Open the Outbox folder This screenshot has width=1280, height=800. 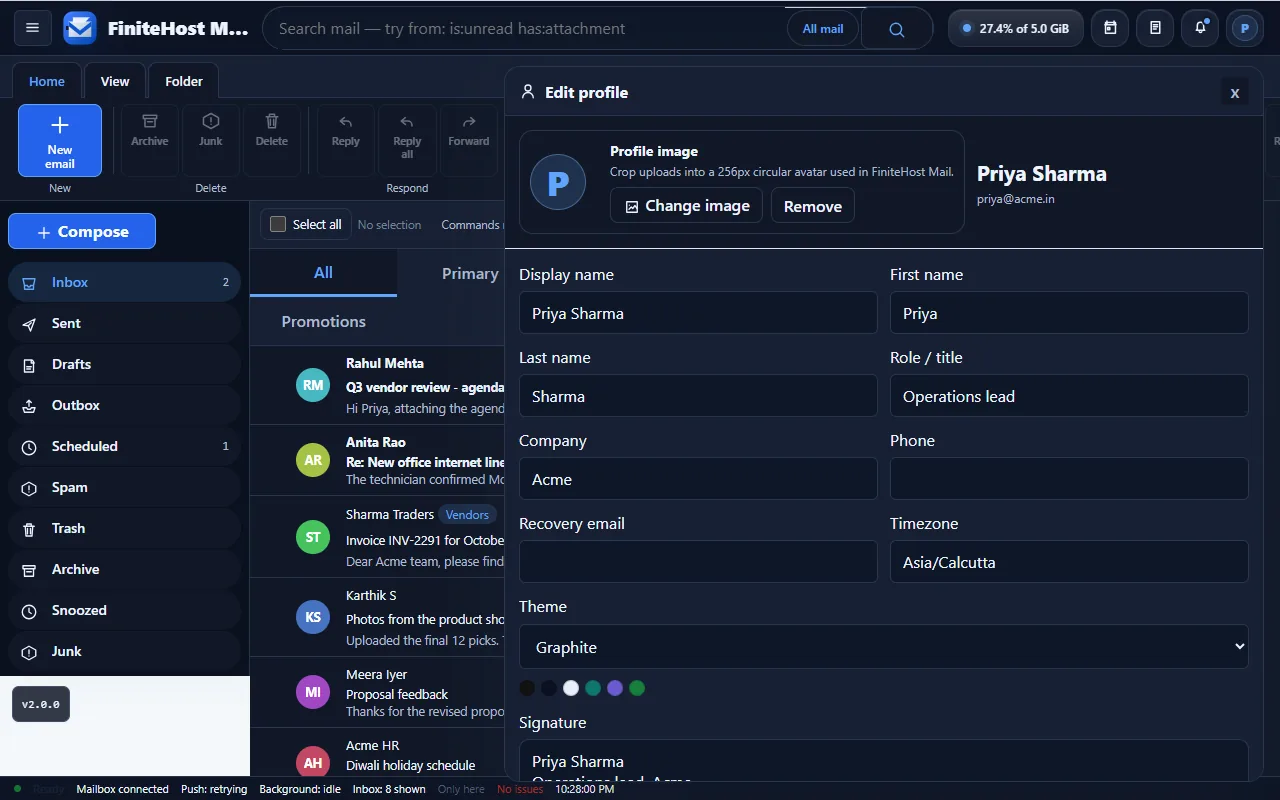[124, 405]
